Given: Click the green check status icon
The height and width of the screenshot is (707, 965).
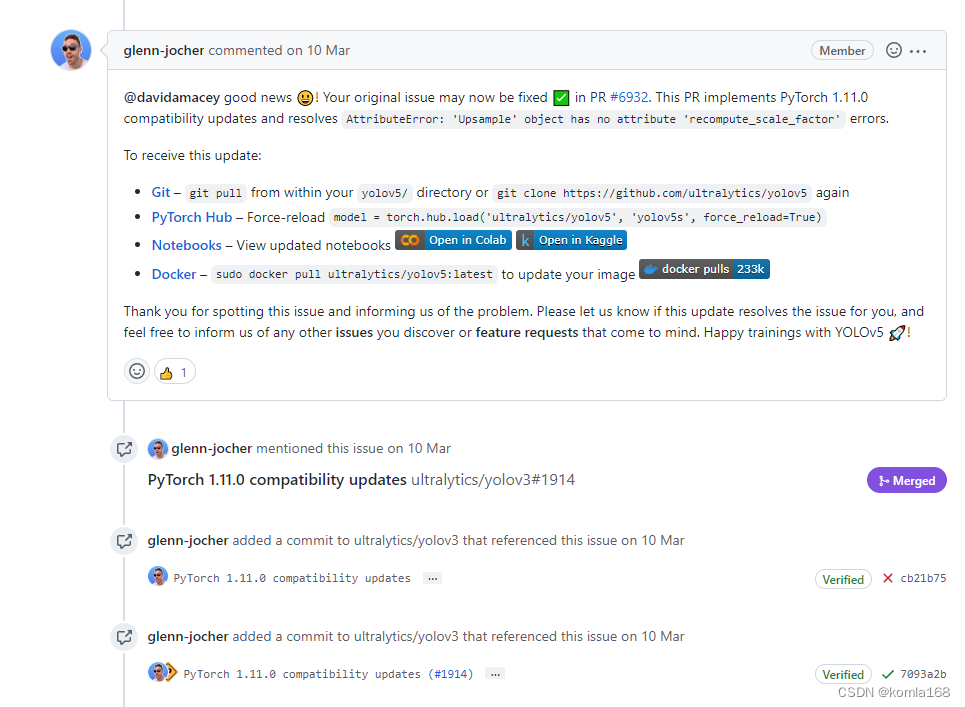Looking at the screenshot, I should (x=888, y=674).
